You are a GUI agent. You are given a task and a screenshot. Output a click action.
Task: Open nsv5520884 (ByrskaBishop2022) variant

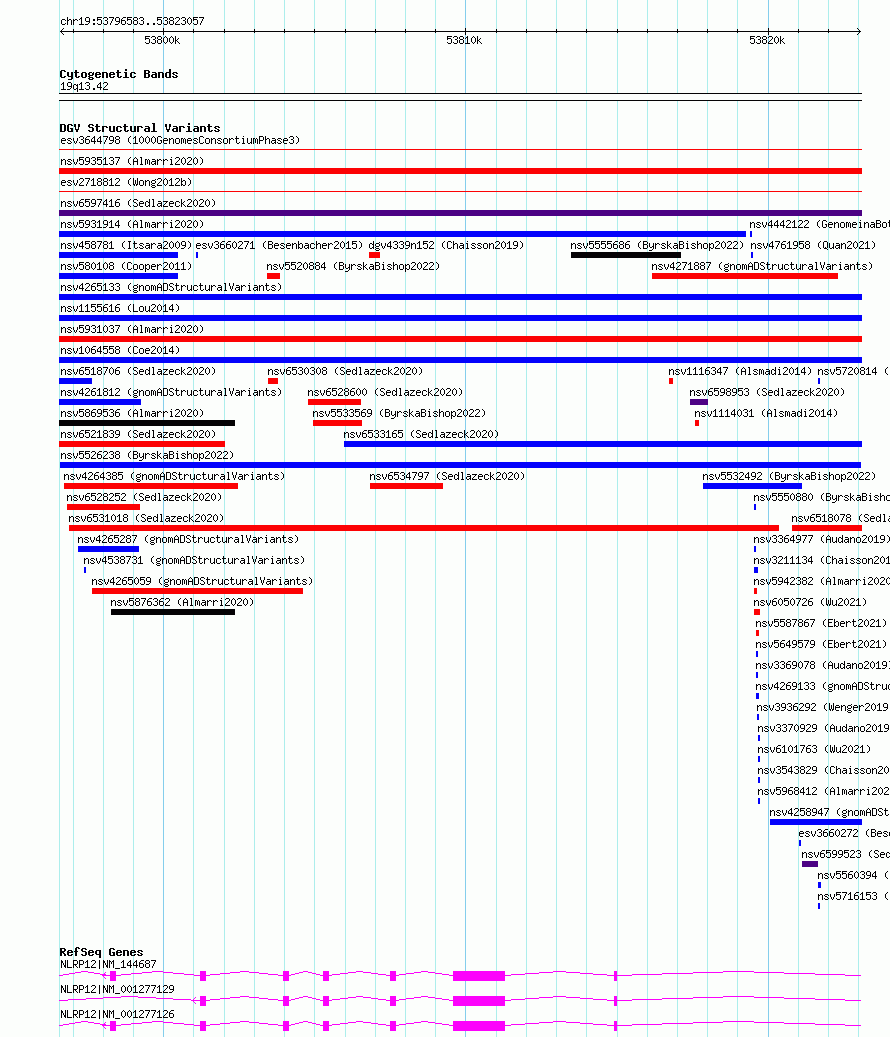point(353,267)
